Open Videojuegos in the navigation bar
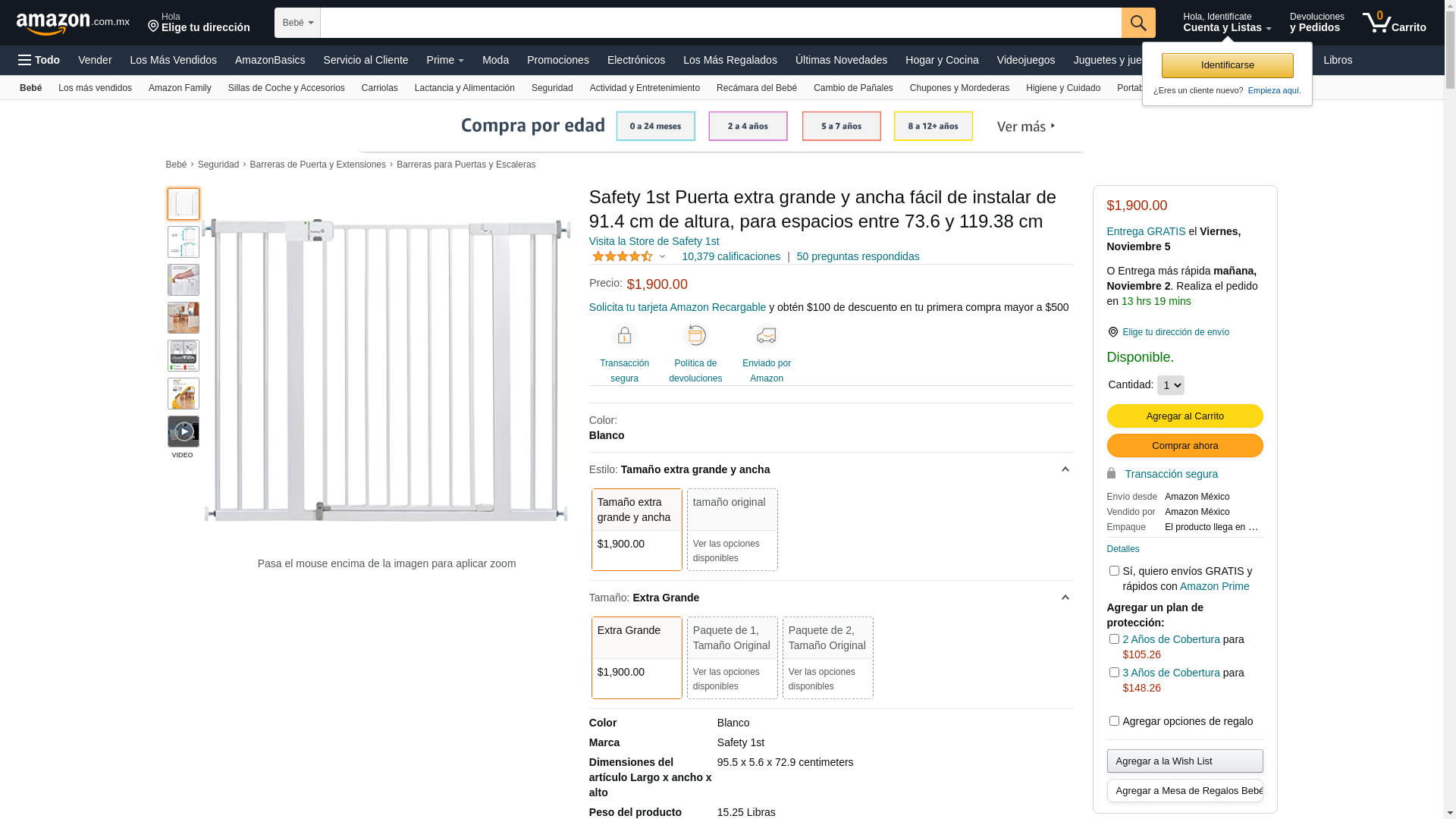Viewport: 1456px width, 819px height. coord(1025,60)
